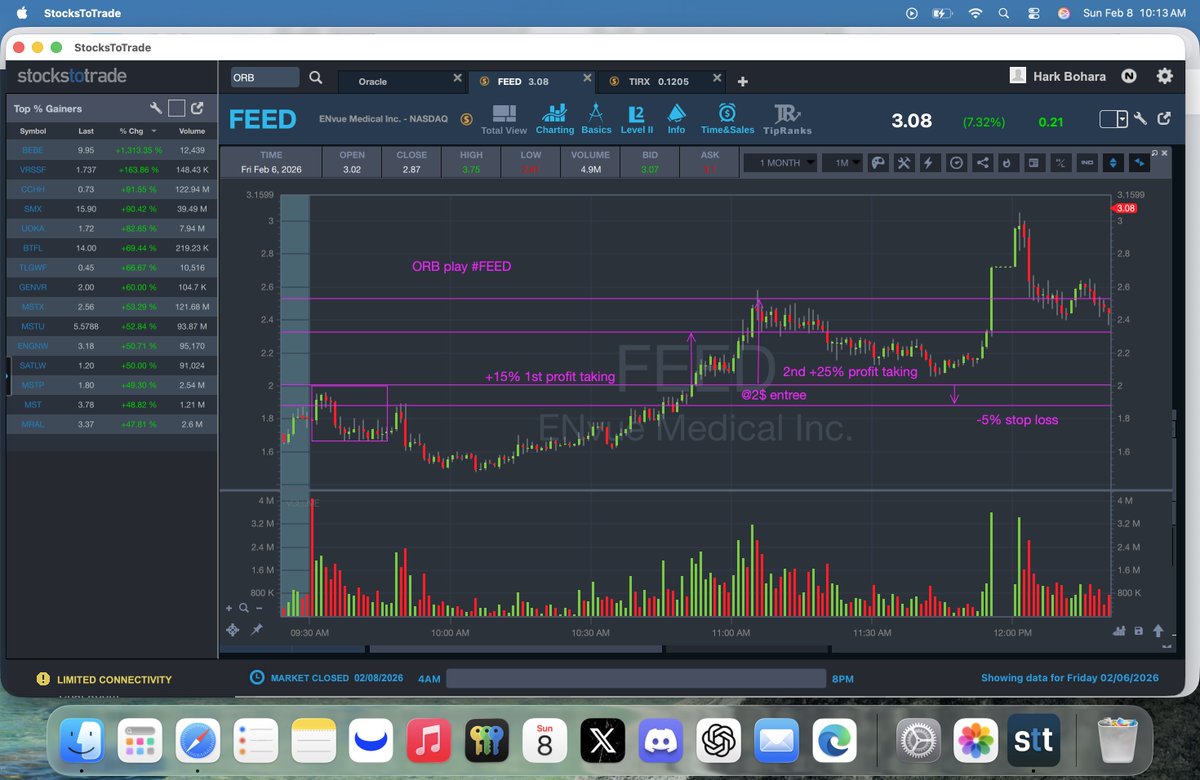1200x780 pixels.
Task: Open the Charting view
Action: click(x=555, y=119)
